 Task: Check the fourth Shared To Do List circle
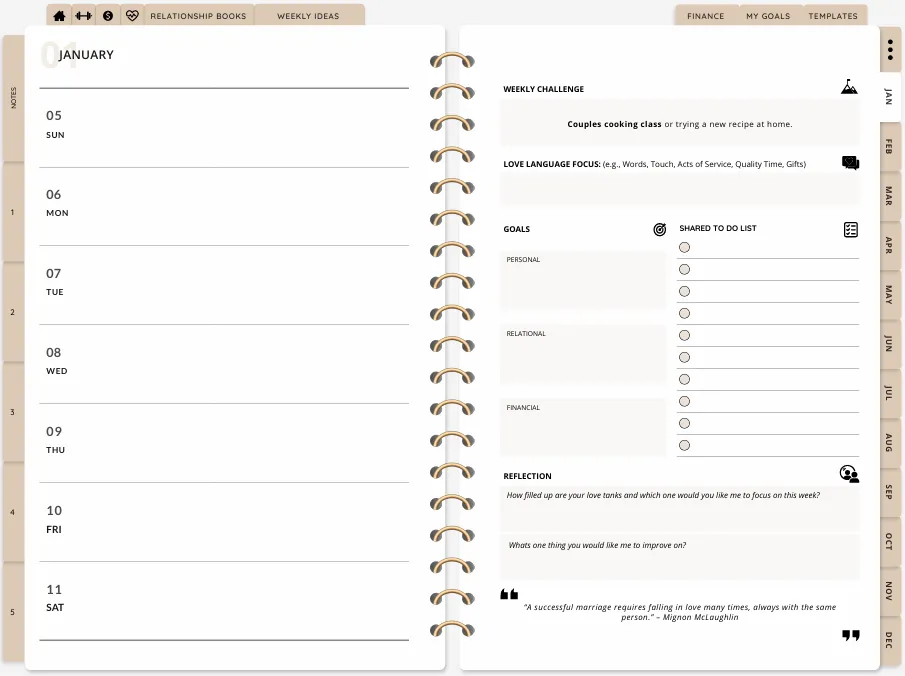(685, 313)
